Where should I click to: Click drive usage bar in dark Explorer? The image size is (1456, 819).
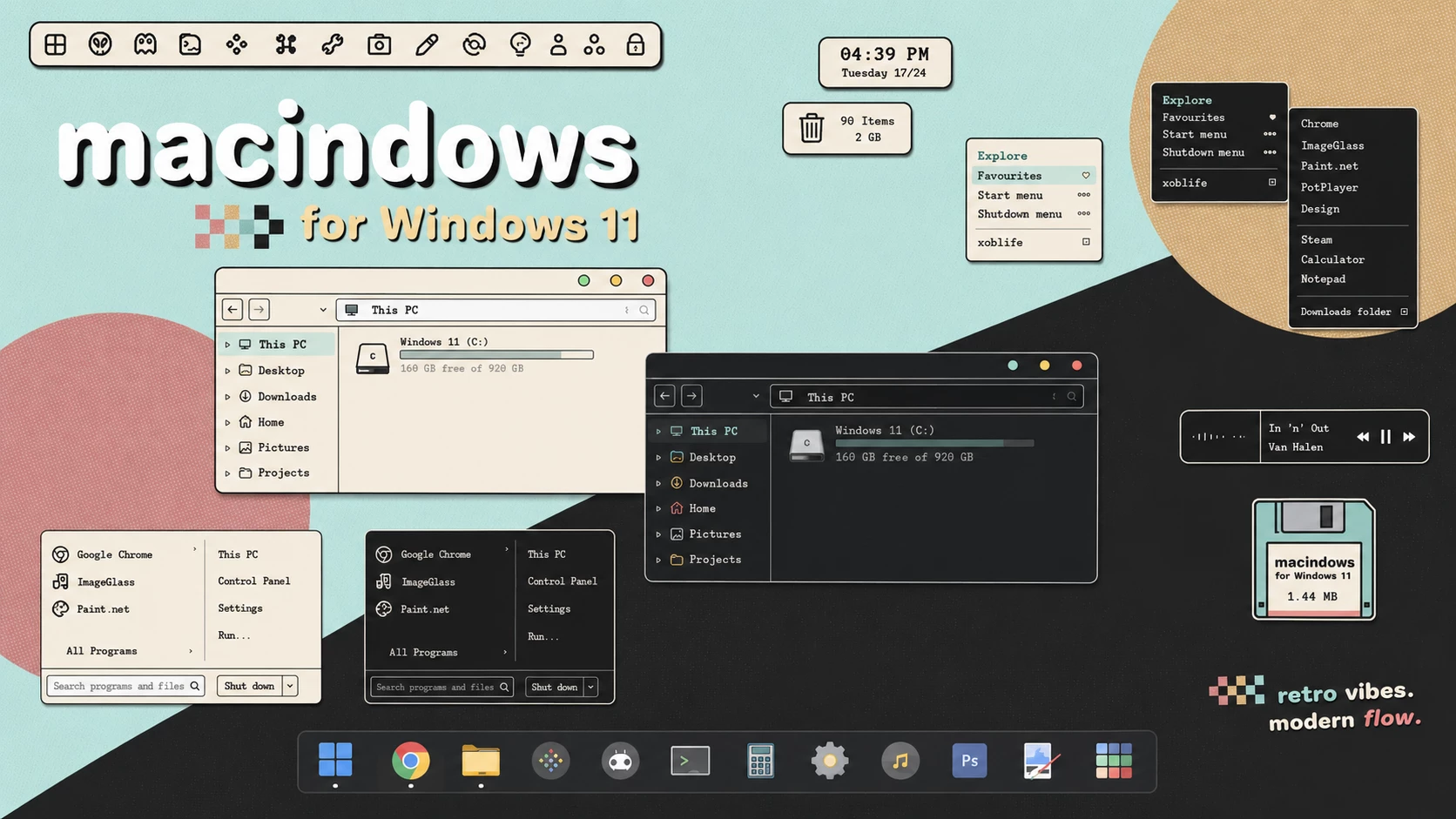coord(934,443)
